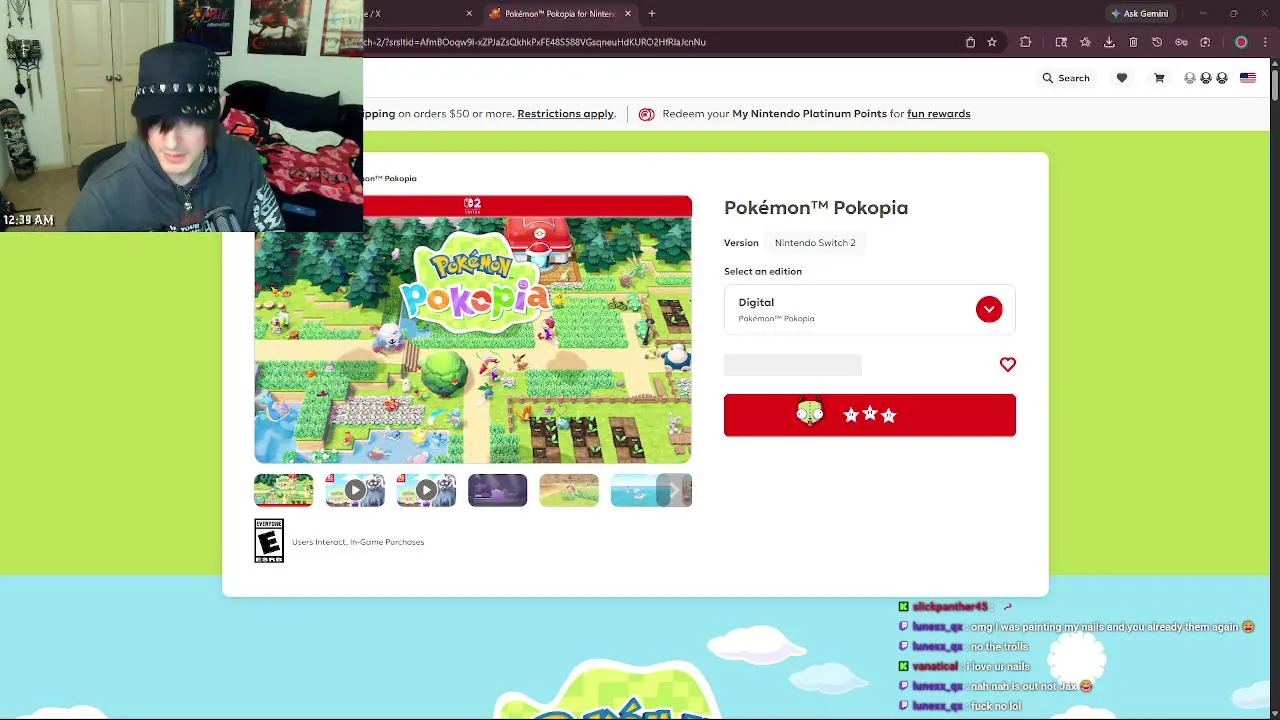The width and height of the screenshot is (1280, 720).
Task: Open the site Search button
Action: [1066, 78]
